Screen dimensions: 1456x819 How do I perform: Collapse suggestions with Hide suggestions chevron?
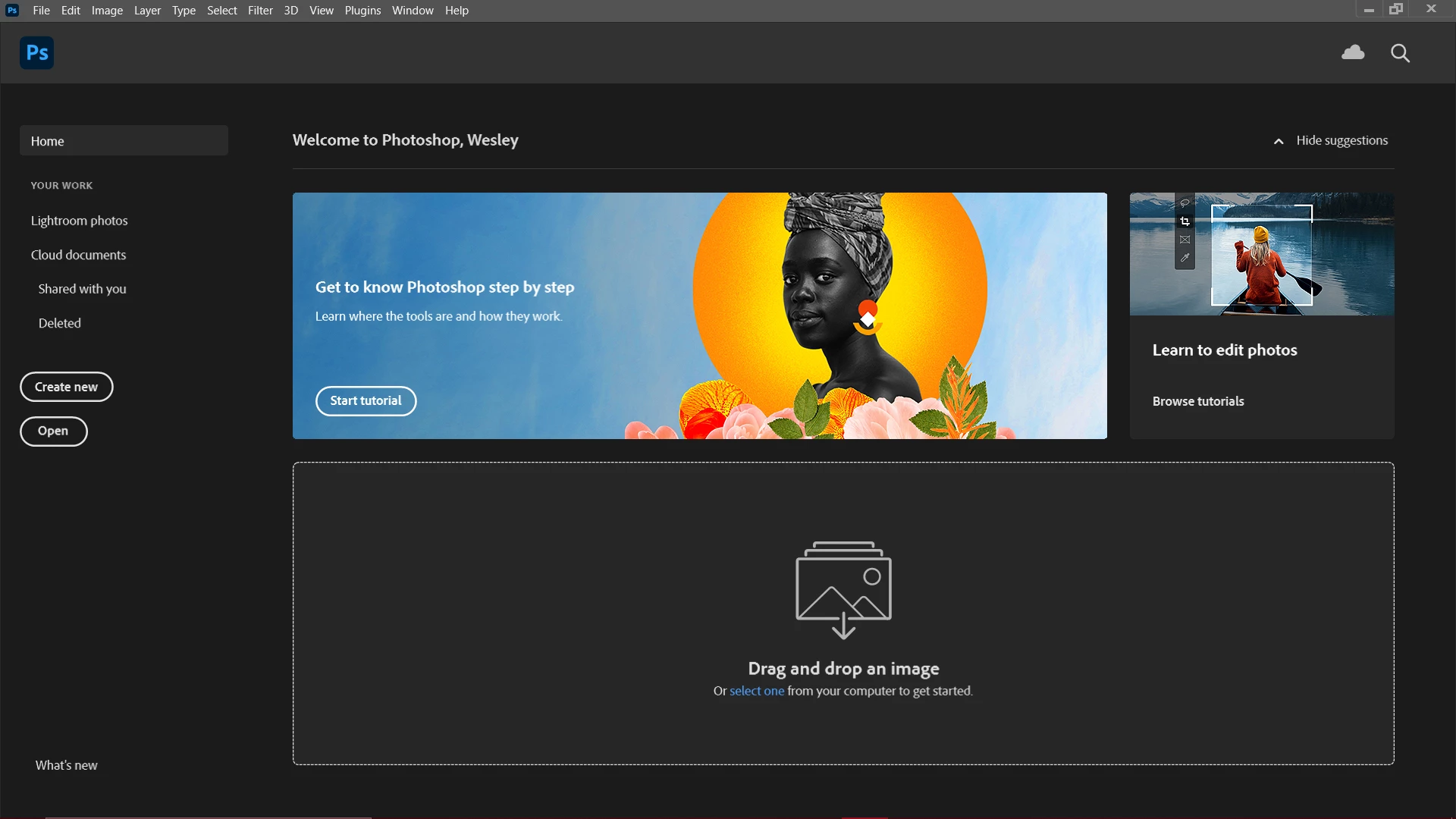(1279, 141)
